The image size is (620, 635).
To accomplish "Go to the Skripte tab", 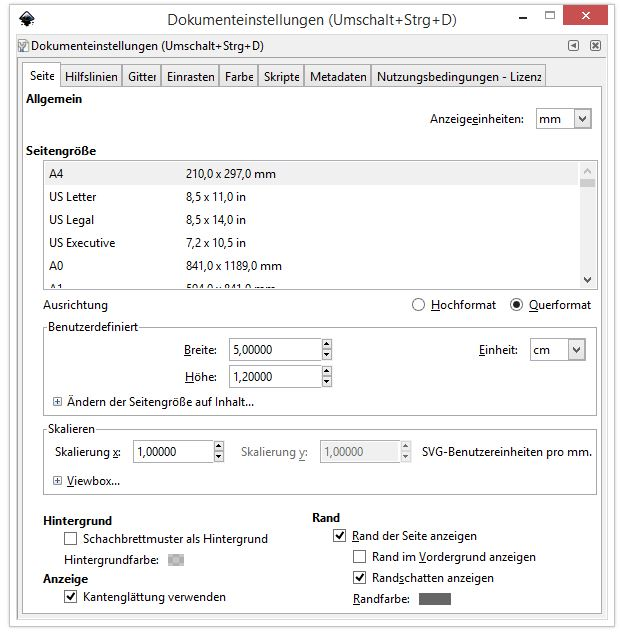I will tap(281, 77).
